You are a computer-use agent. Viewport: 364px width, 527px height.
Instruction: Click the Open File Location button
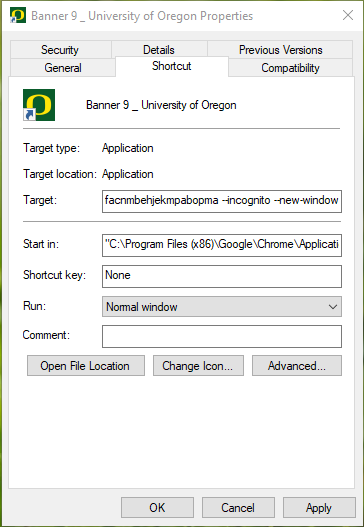[x=86, y=365]
